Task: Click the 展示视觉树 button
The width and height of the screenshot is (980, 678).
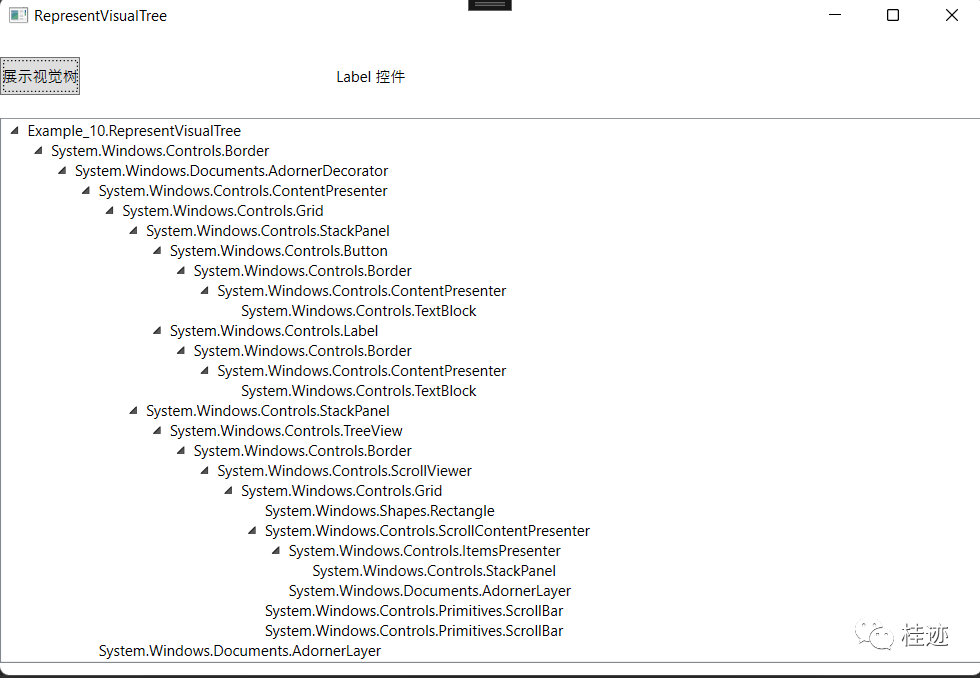Action: coord(40,75)
